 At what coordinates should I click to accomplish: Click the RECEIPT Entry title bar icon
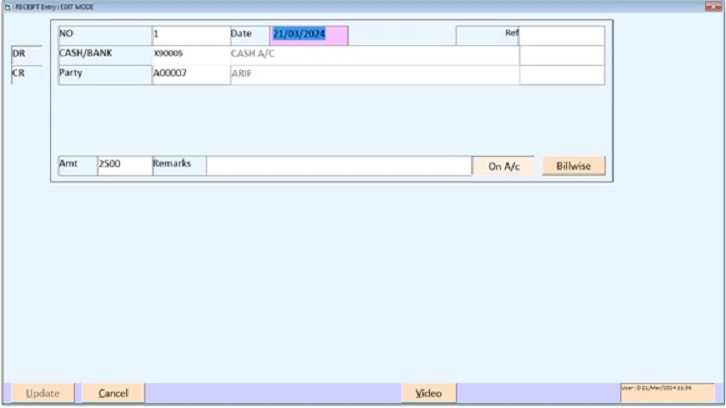(x=7, y=7)
